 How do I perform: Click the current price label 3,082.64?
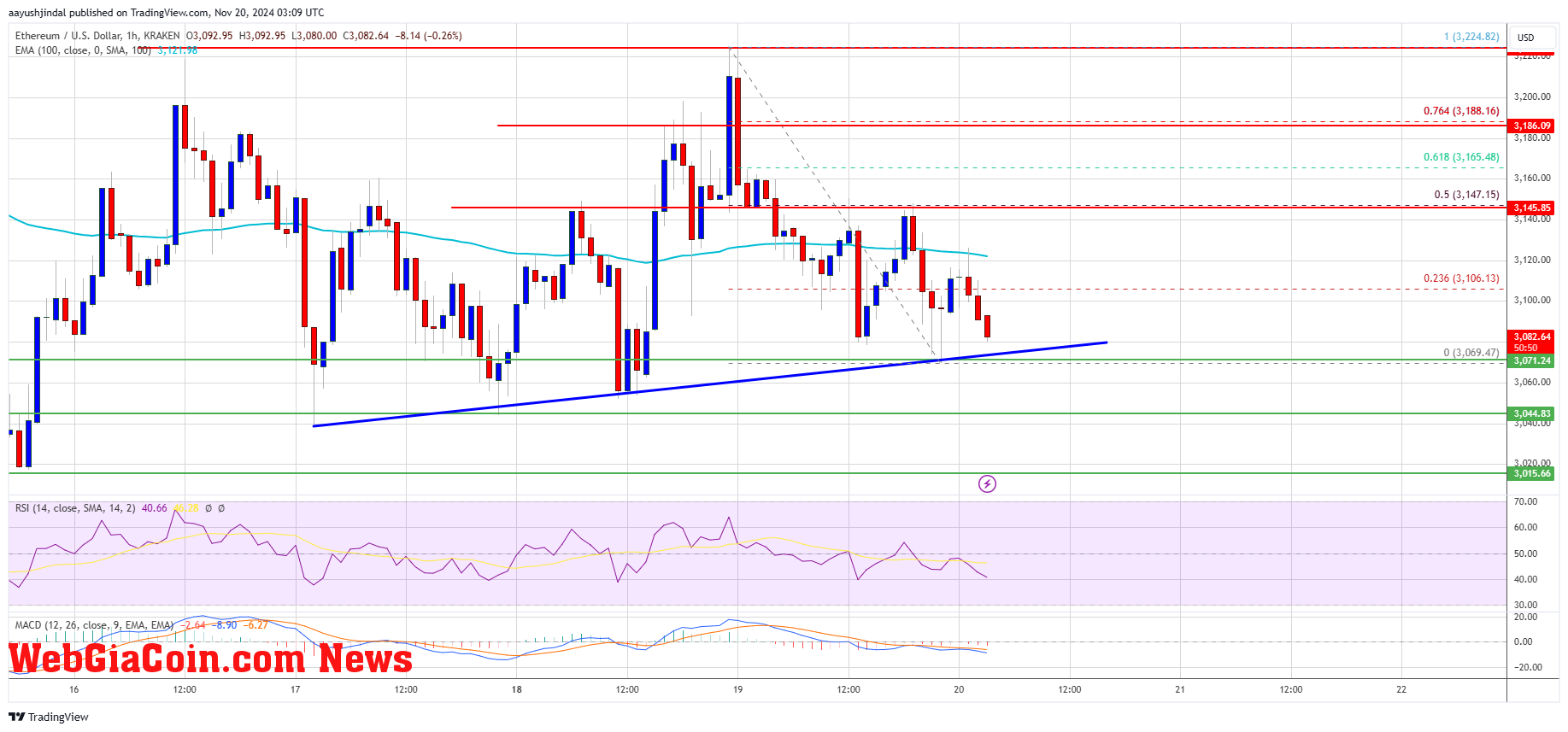[1532, 337]
